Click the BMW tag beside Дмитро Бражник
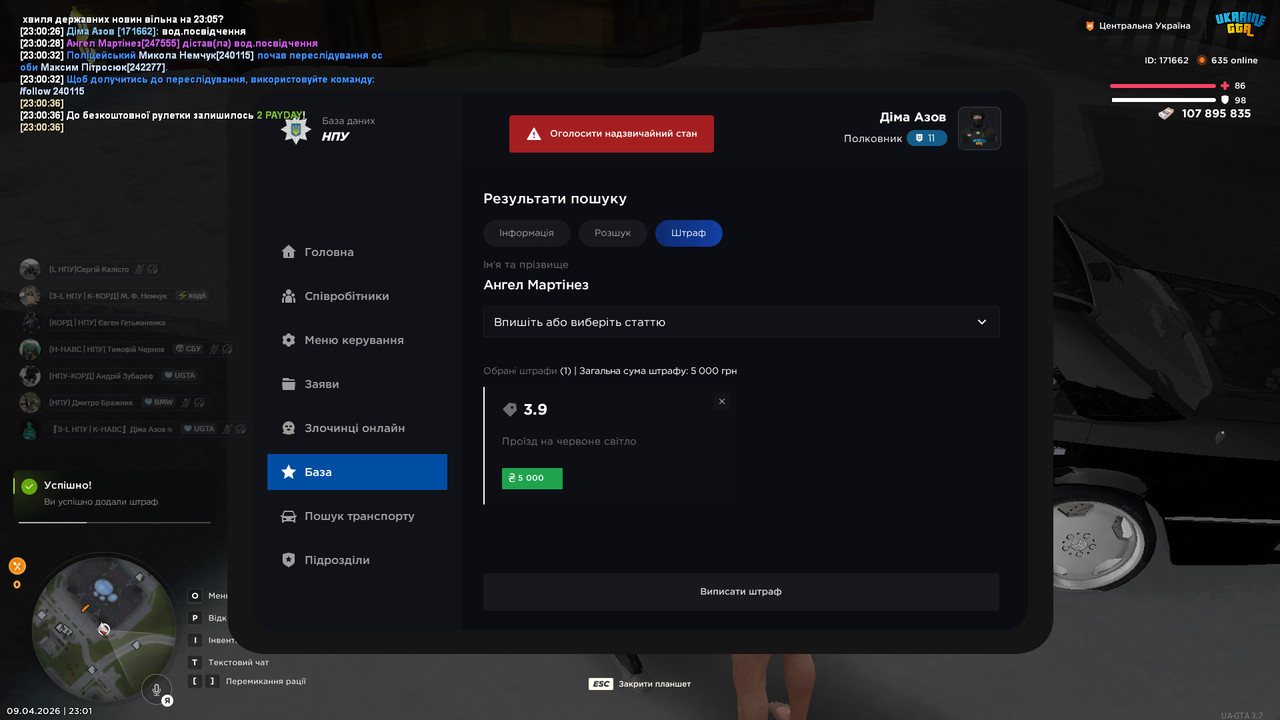Viewport: 1280px width, 720px height. pyautogui.click(x=158, y=402)
